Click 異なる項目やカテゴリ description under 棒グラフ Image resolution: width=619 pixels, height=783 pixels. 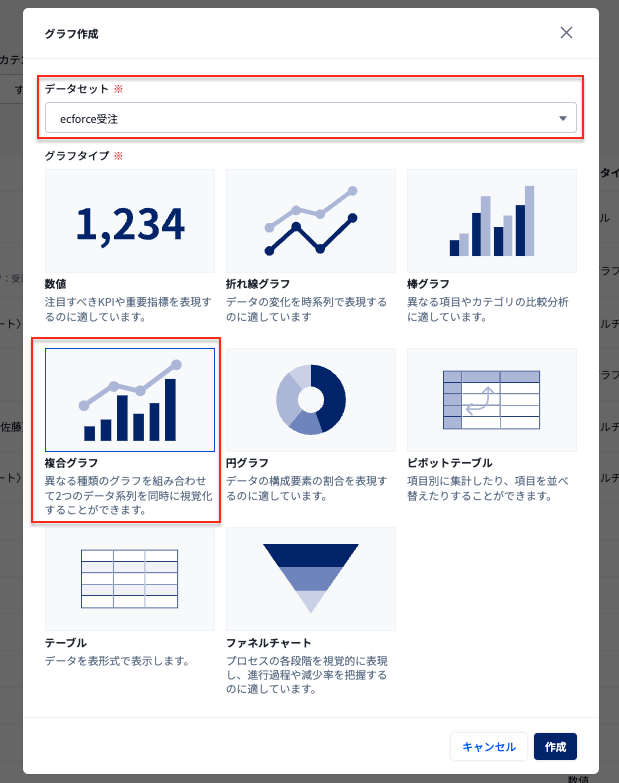488,309
